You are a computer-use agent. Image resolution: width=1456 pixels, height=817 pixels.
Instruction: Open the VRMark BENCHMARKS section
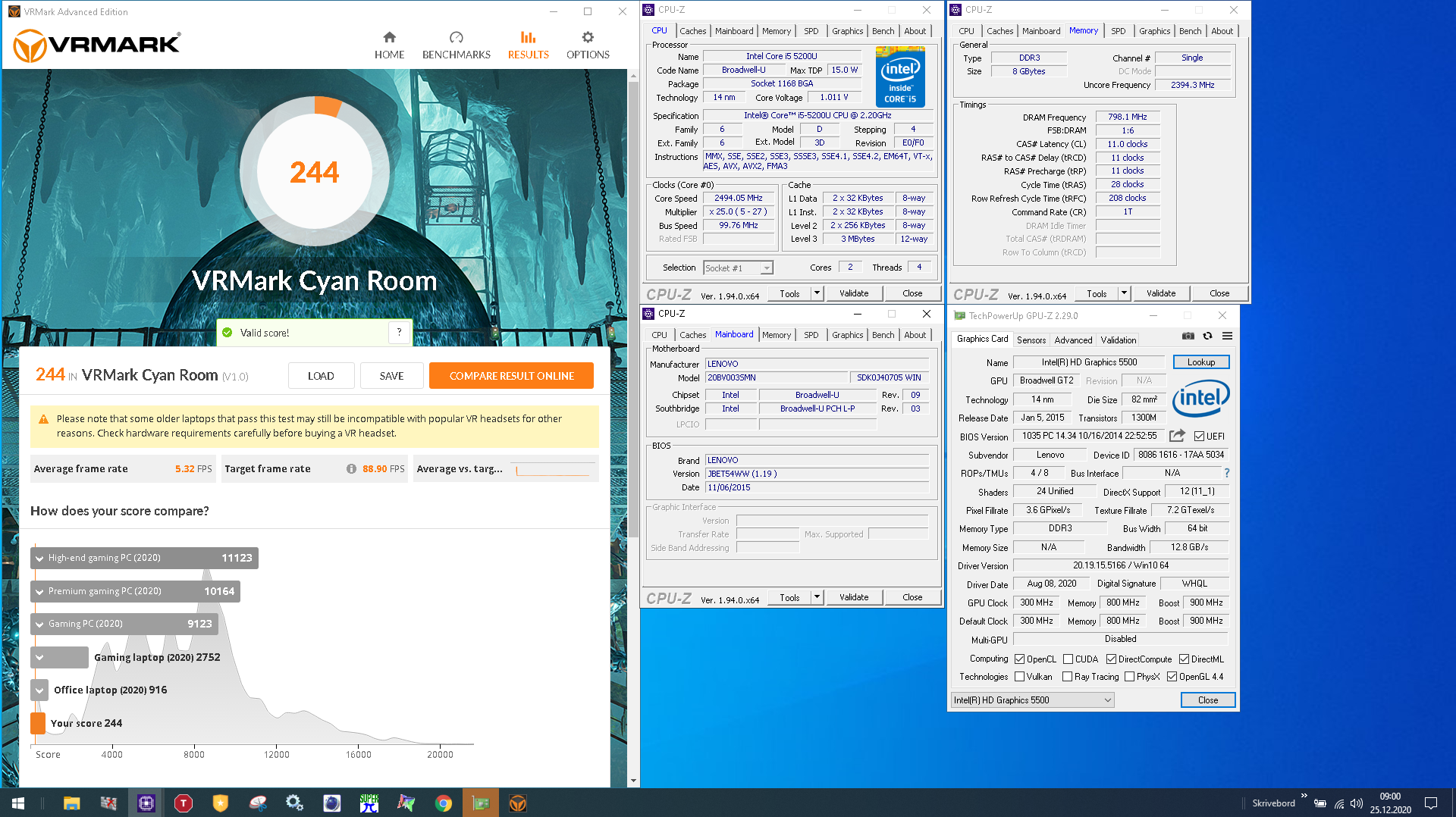pyautogui.click(x=456, y=45)
